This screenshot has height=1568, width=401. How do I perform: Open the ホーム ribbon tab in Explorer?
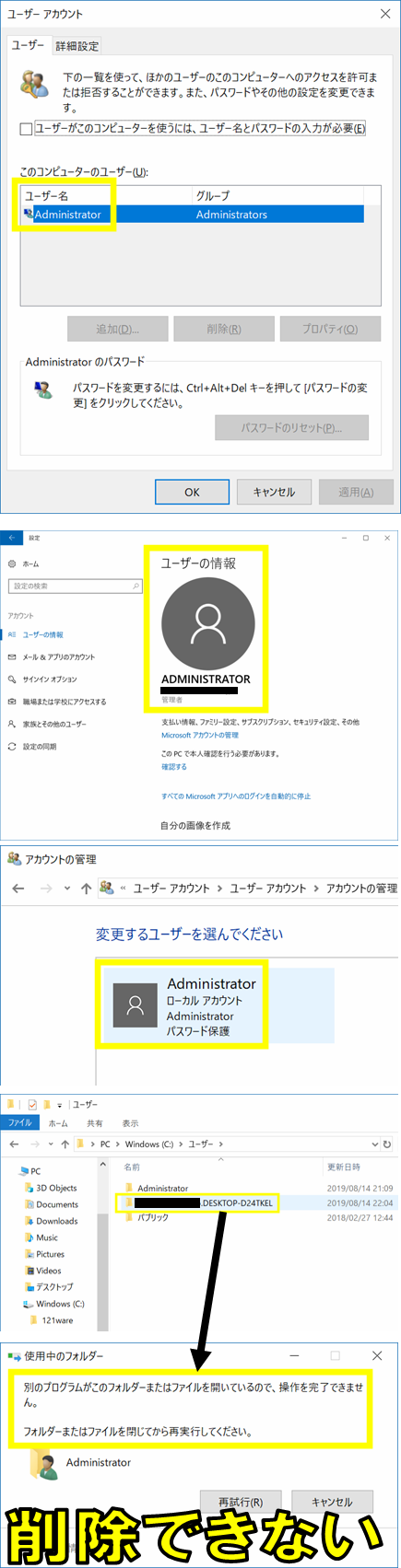pos(58,1123)
